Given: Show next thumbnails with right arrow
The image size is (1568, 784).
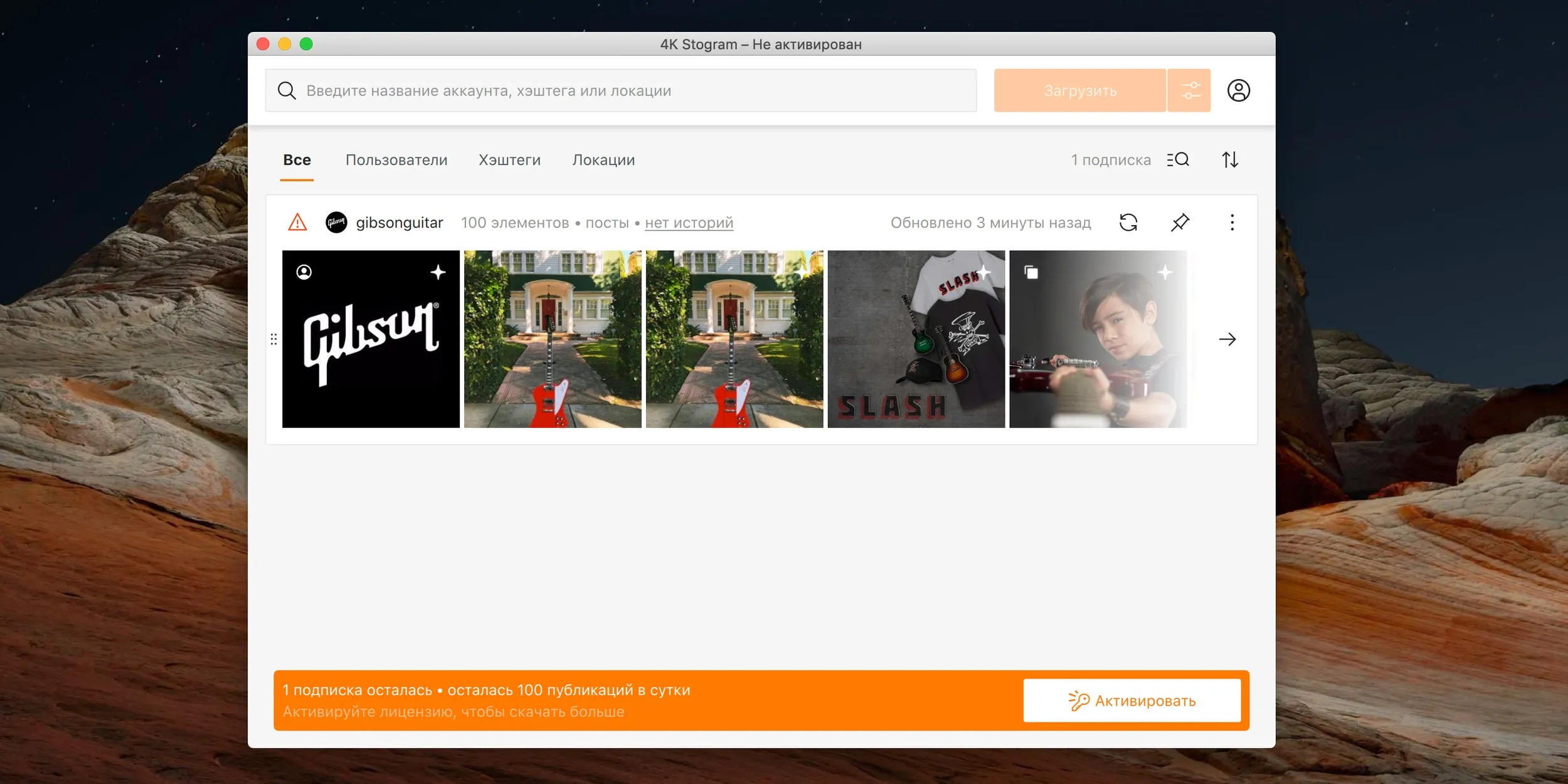Looking at the screenshot, I should [1227, 339].
